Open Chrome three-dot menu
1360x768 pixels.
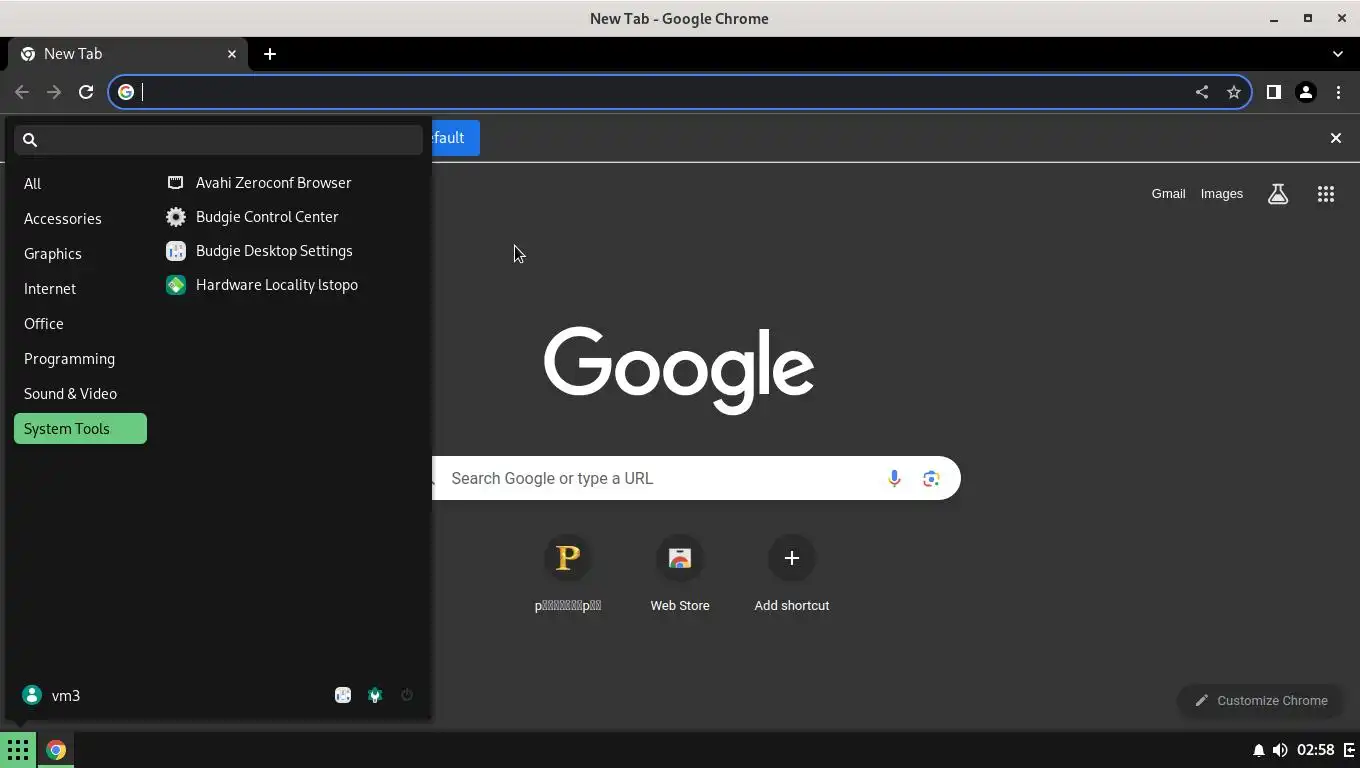click(x=1338, y=92)
